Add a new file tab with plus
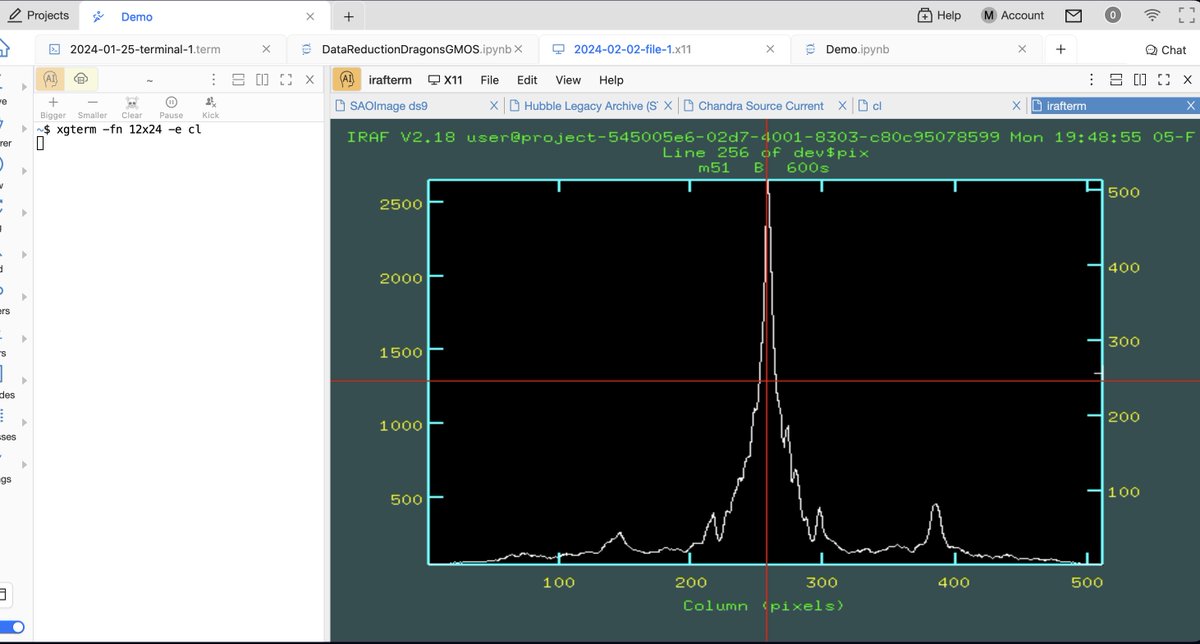 click(1060, 49)
